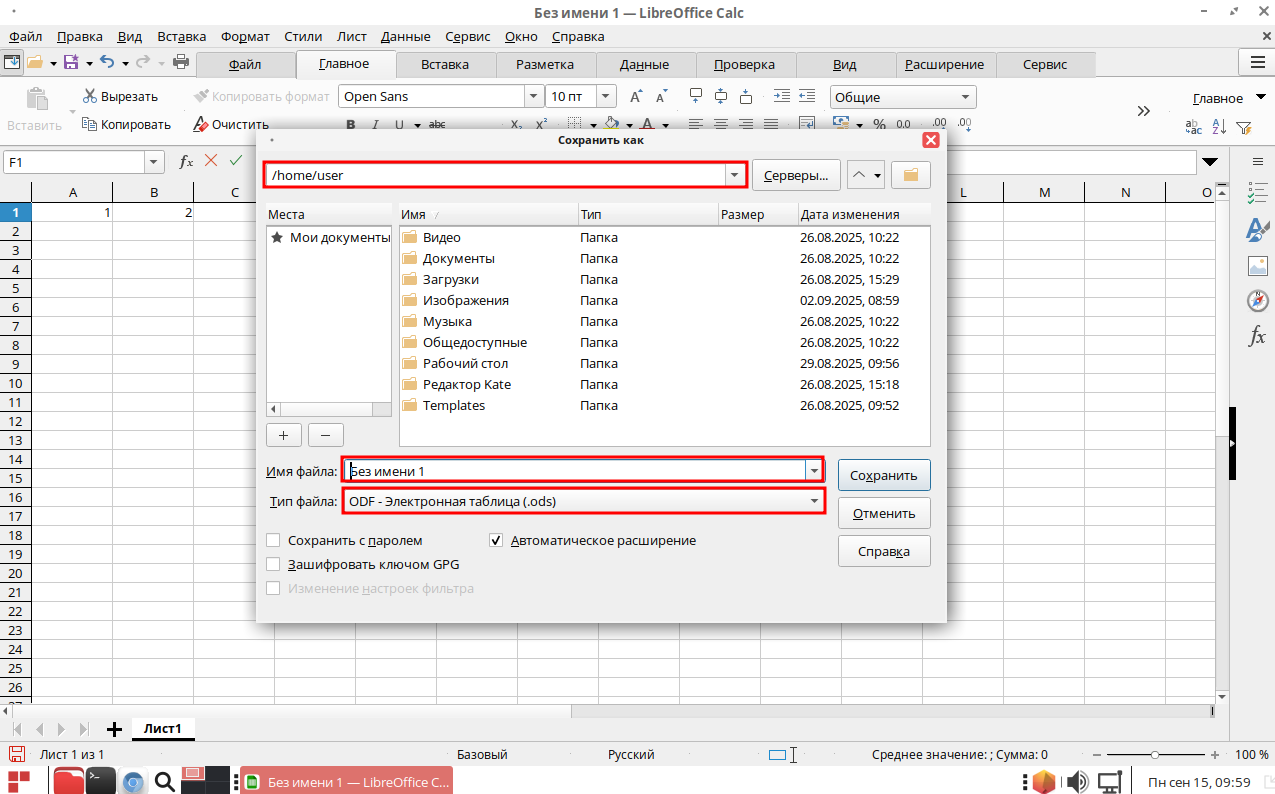The image size is (1275, 794).
Task: Enable Encrypt with GPG key checkbox
Action: [x=273, y=564]
